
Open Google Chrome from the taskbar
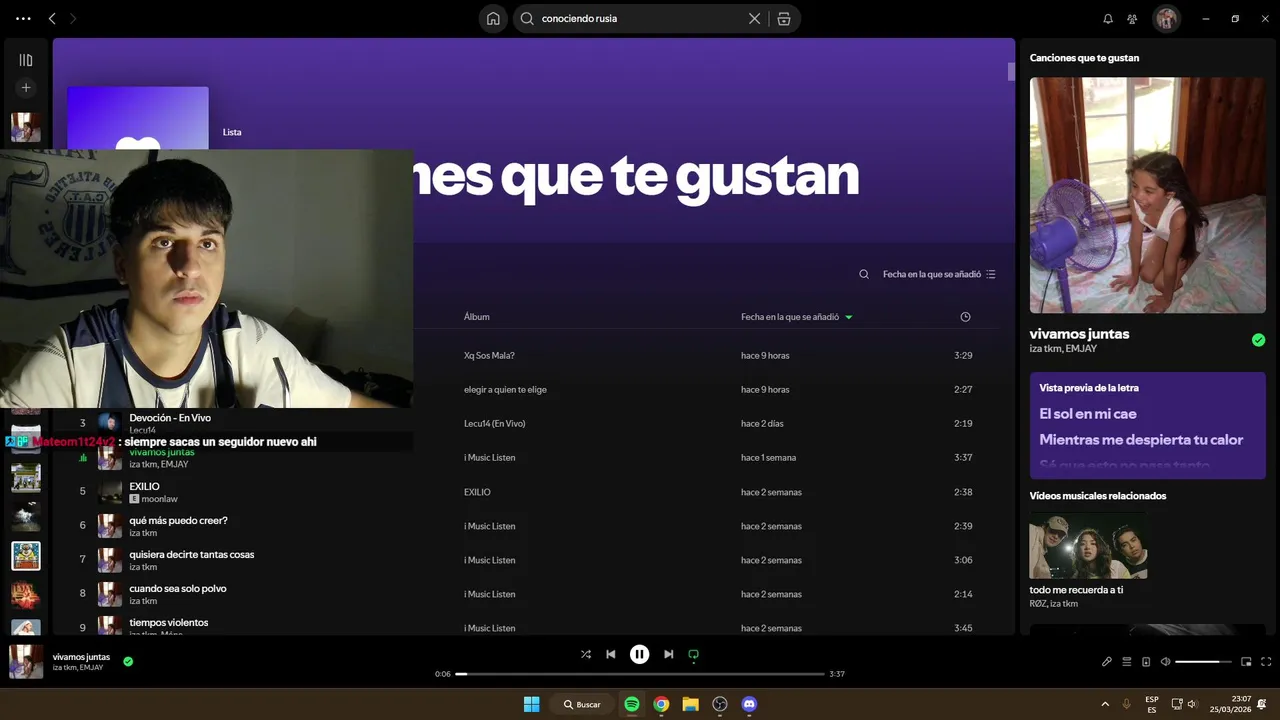[661, 704]
